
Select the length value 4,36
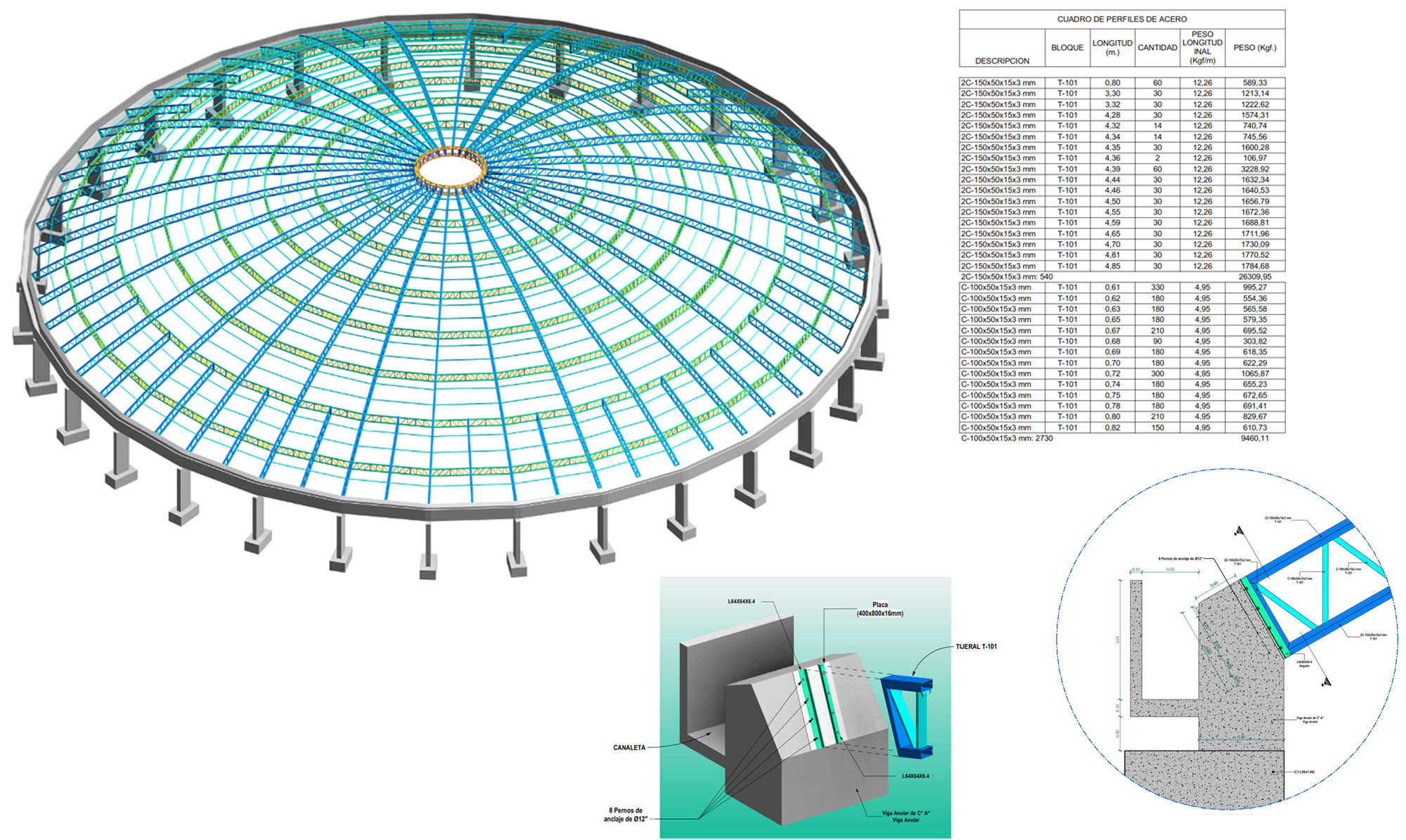coord(1112,158)
